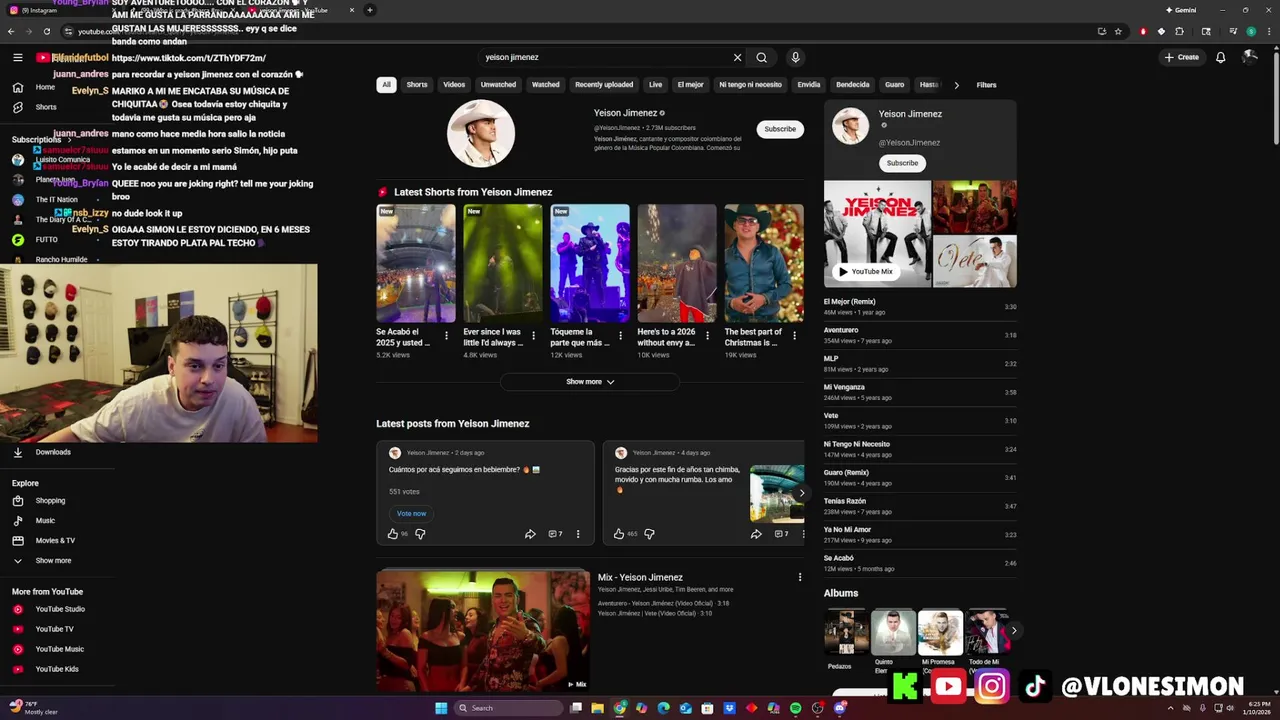Open a new browser tab
This screenshot has width=1280, height=720.
coord(369,10)
